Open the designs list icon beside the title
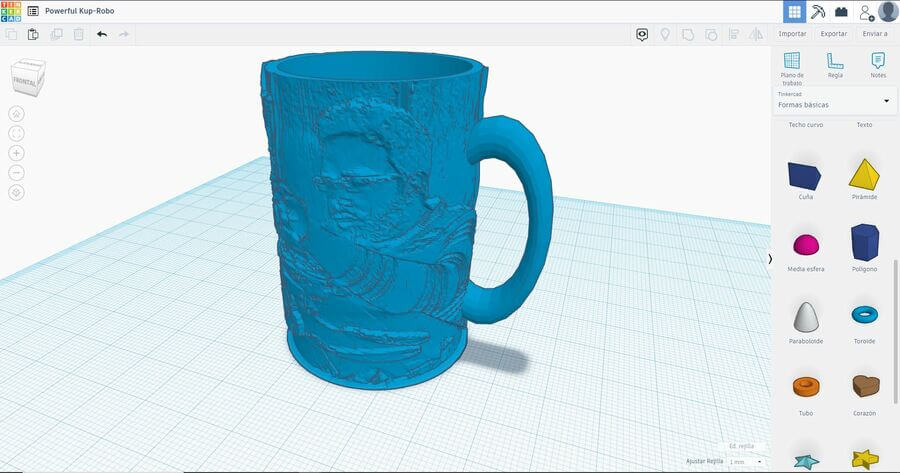The width and height of the screenshot is (900, 473). click(33, 11)
